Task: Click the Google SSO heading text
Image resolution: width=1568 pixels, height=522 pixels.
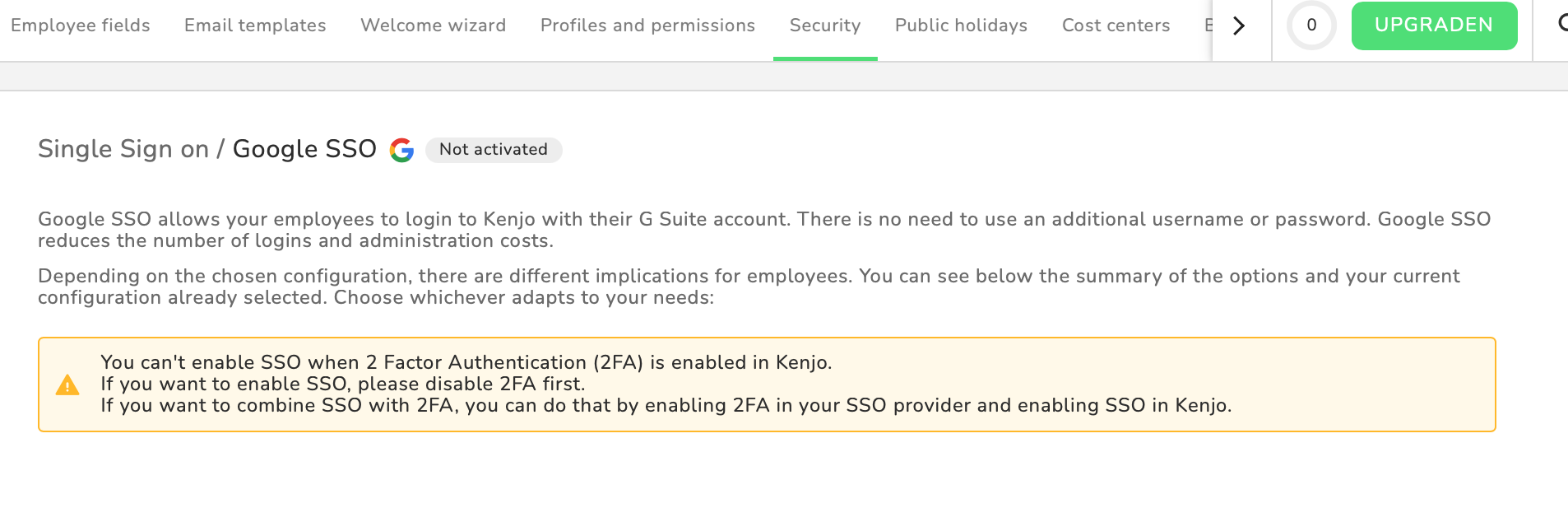Action: [304, 149]
